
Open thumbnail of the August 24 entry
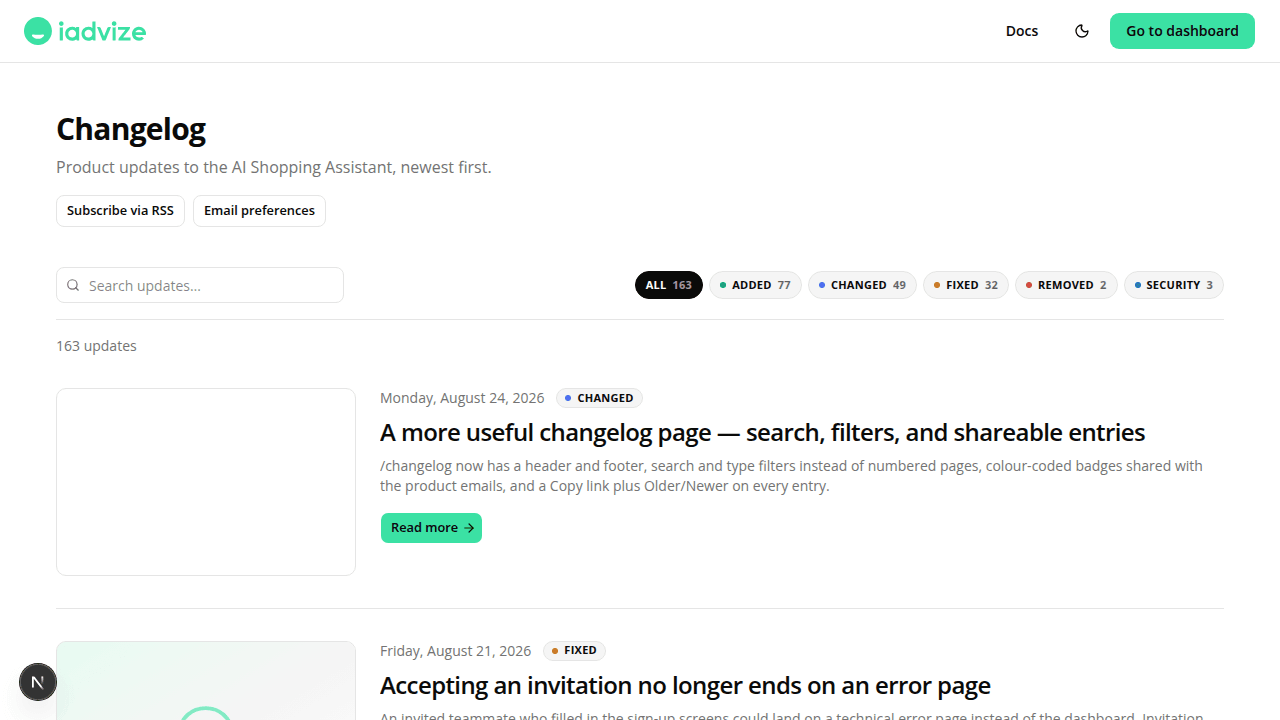click(206, 482)
